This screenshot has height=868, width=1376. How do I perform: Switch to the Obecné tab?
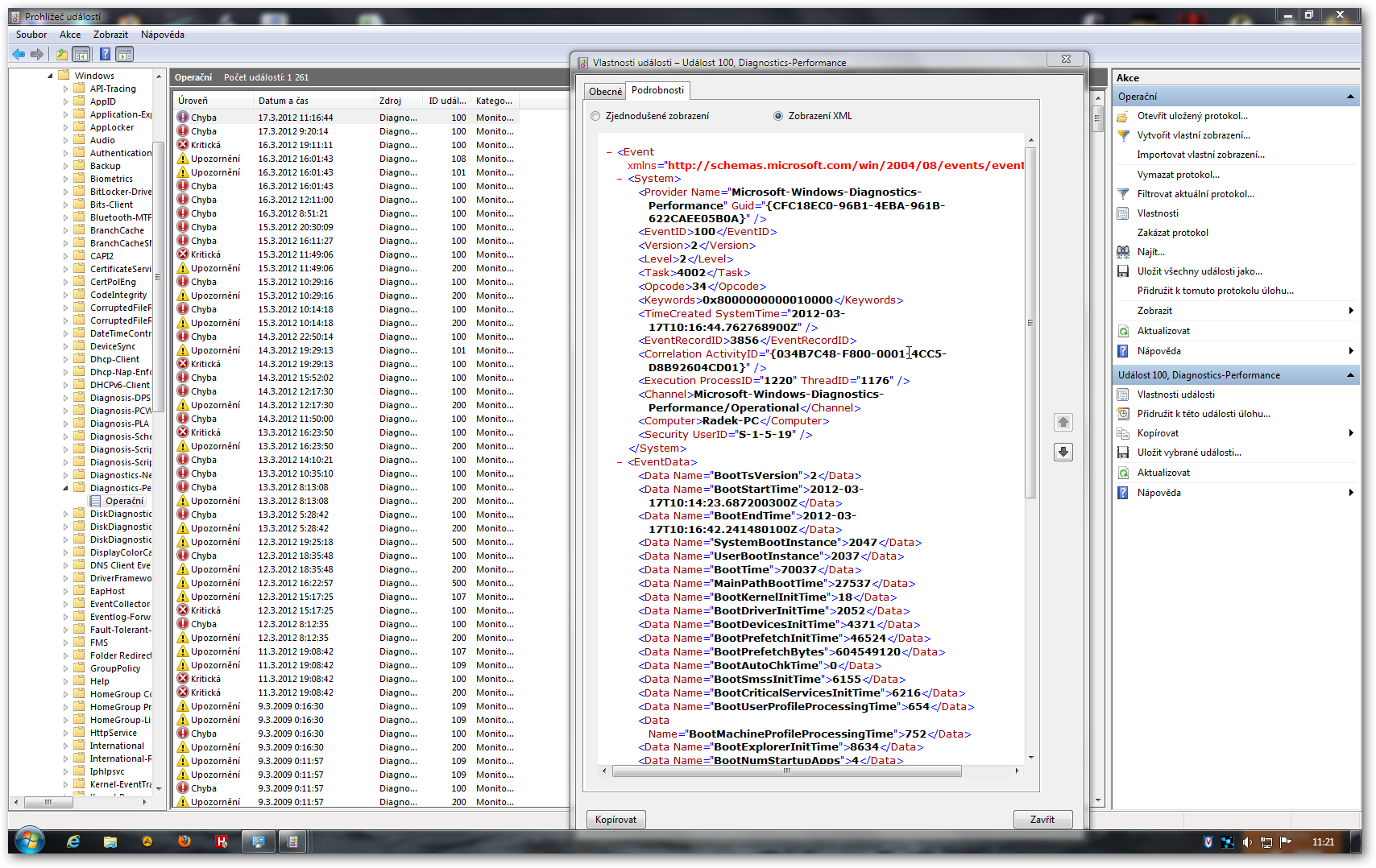coord(605,92)
